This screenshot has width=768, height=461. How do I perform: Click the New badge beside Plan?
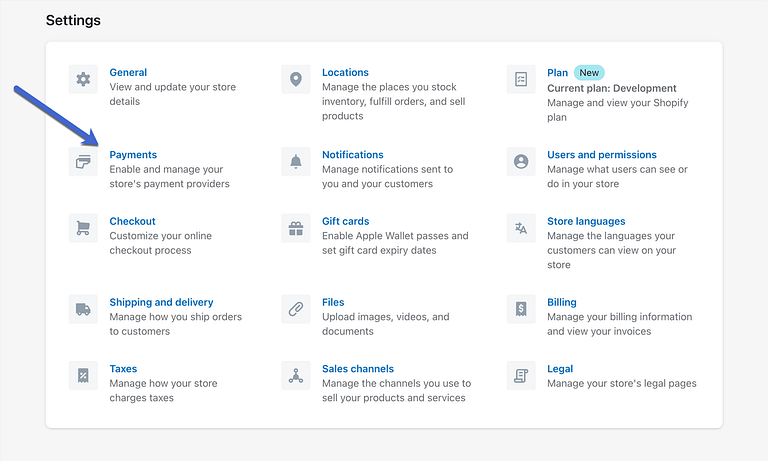point(589,73)
